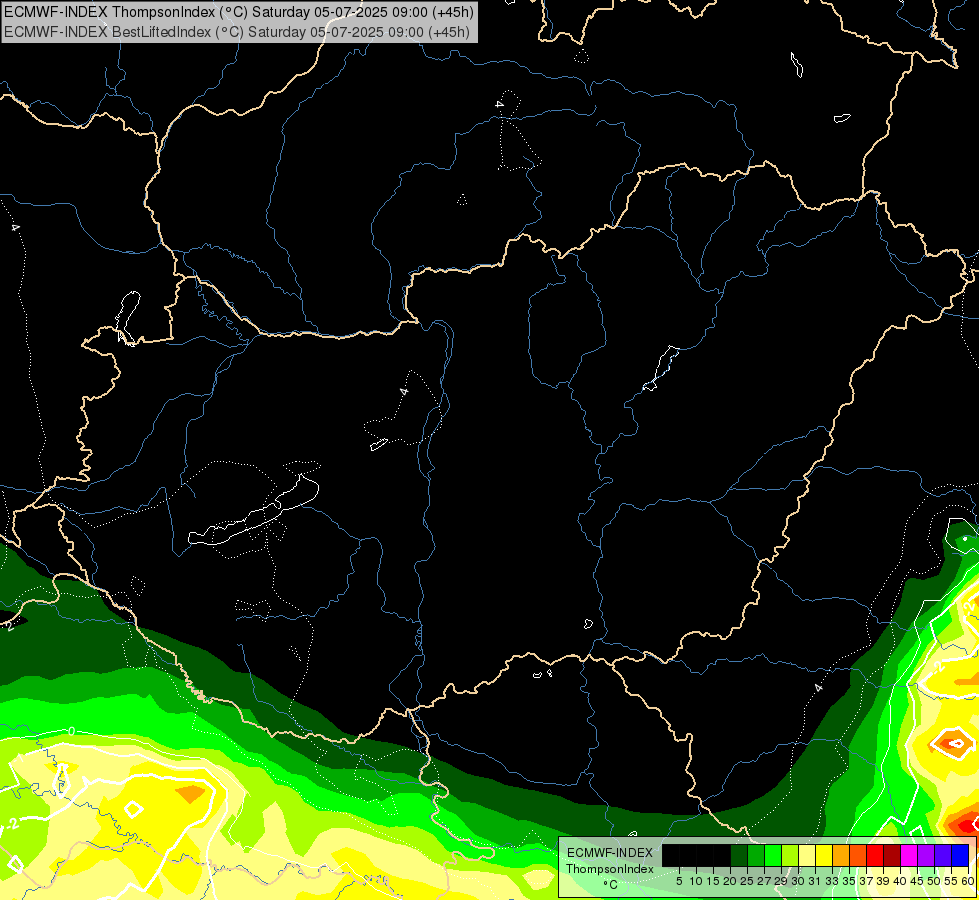
Task: Select the dark red legend swatch
Action: (x=892, y=855)
